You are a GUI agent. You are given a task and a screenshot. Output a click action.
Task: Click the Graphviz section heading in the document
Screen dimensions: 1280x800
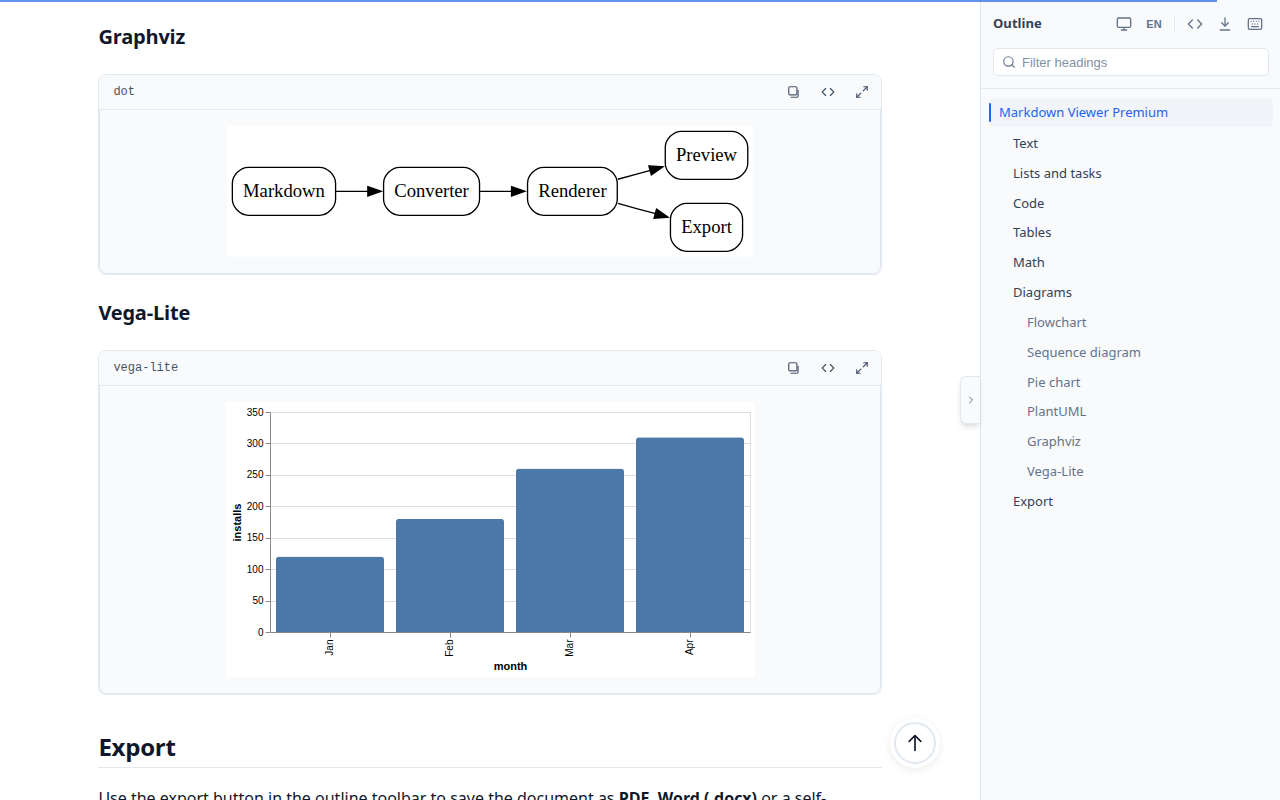click(x=142, y=37)
